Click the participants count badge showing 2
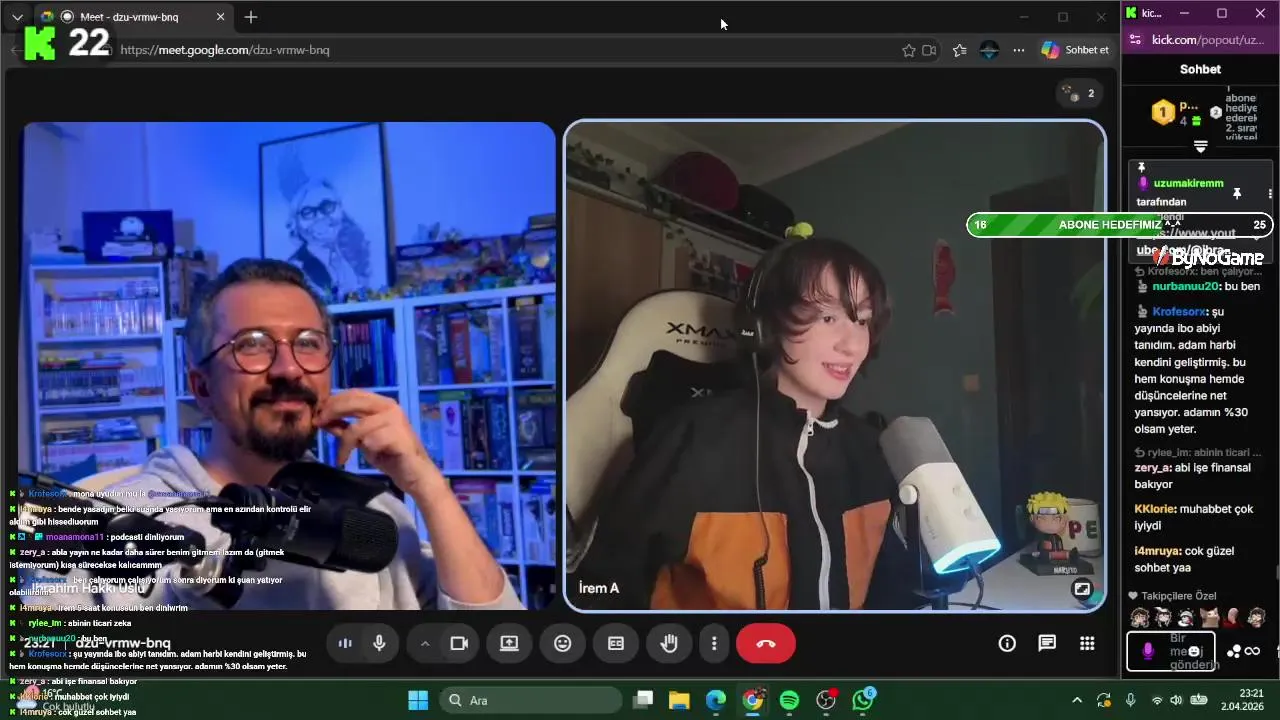1280x720 pixels. [1080, 93]
